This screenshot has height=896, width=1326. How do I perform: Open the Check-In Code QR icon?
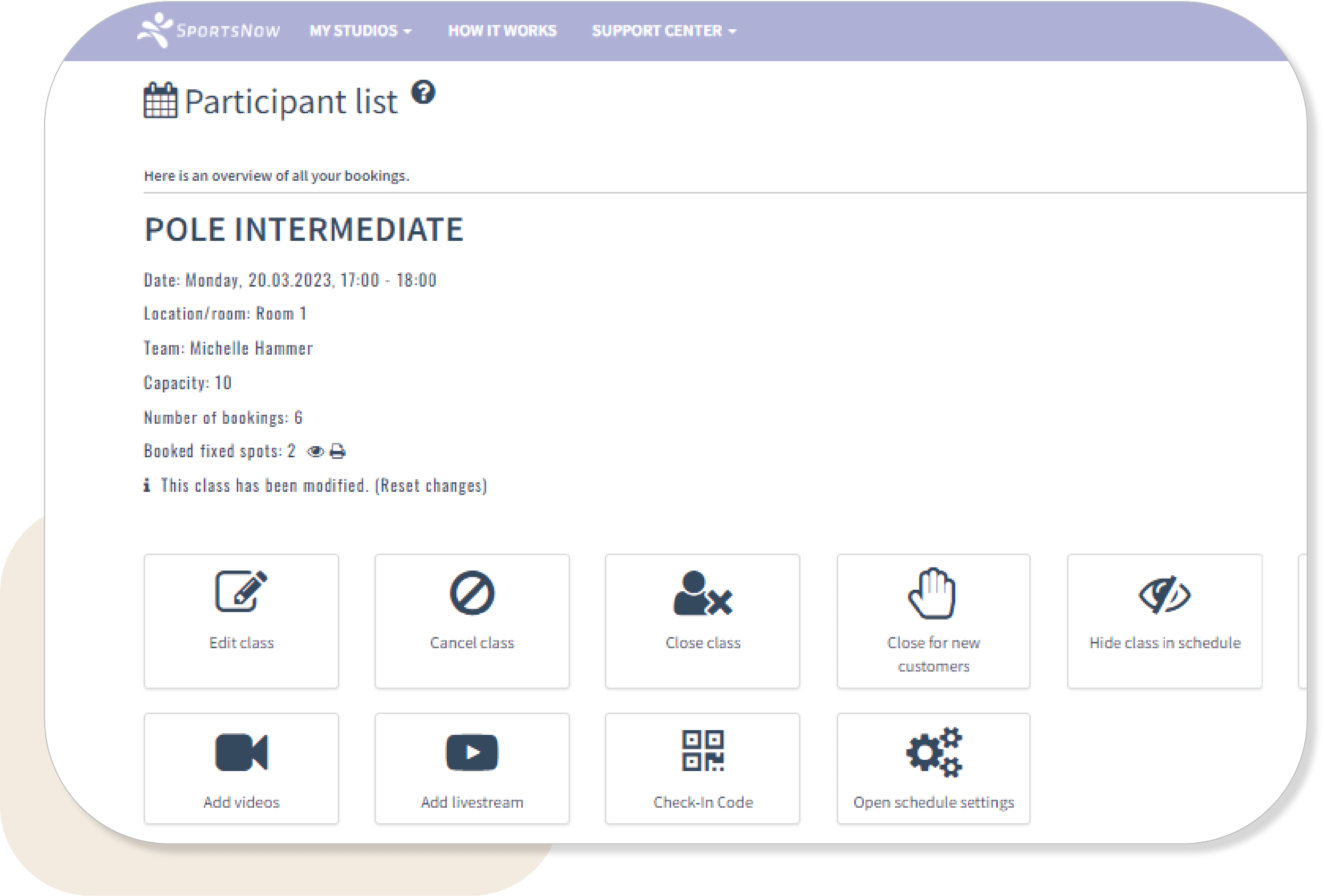(703, 750)
